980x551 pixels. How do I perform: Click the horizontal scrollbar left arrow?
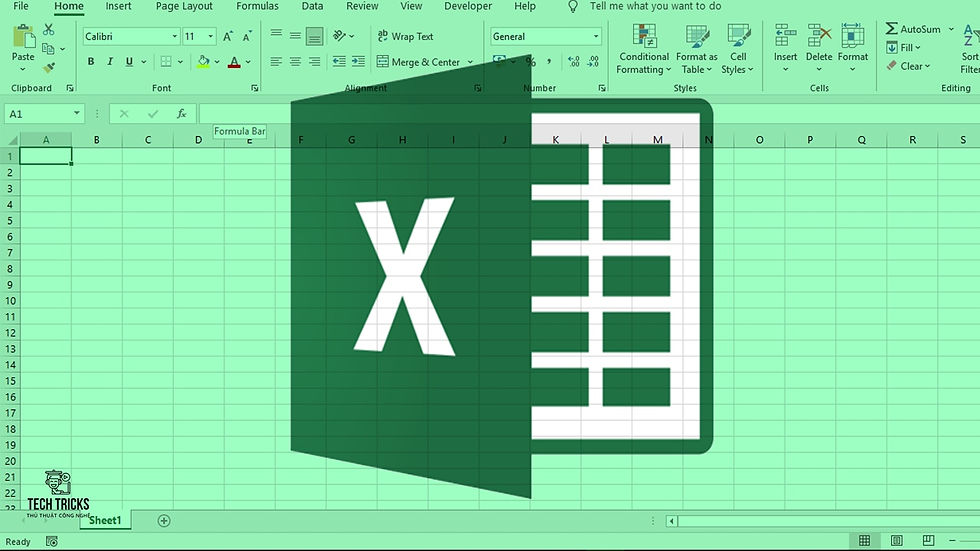pyautogui.click(x=672, y=520)
